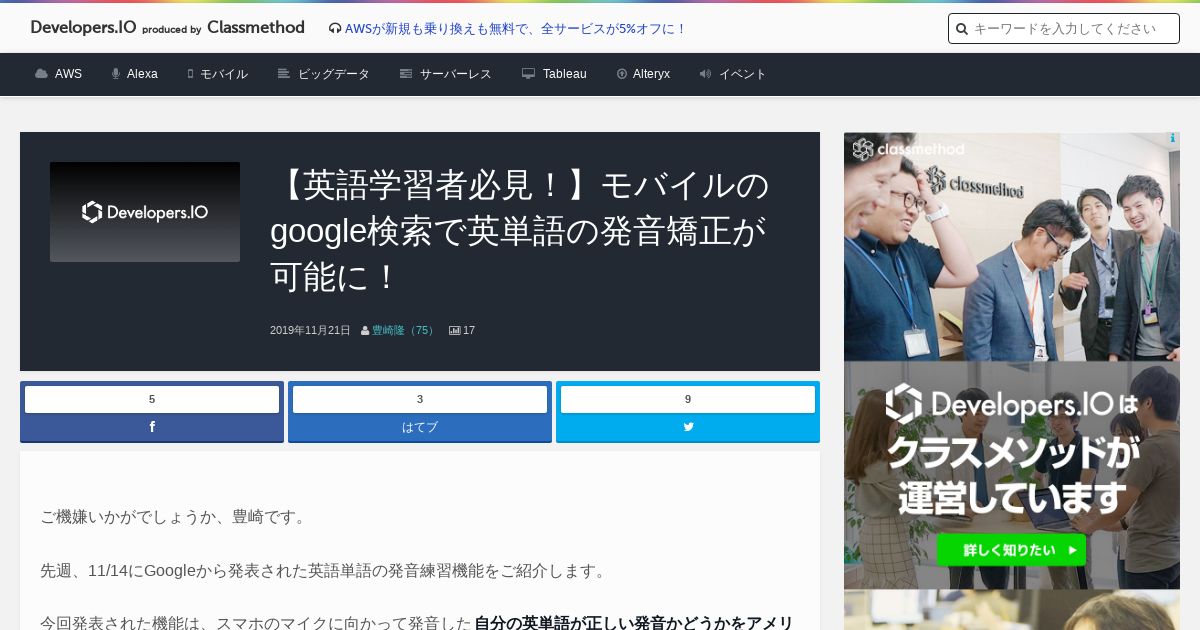The height and width of the screenshot is (630, 1200).
Task: Click the Developers.IO article thumbnail image
Action: 145,212
